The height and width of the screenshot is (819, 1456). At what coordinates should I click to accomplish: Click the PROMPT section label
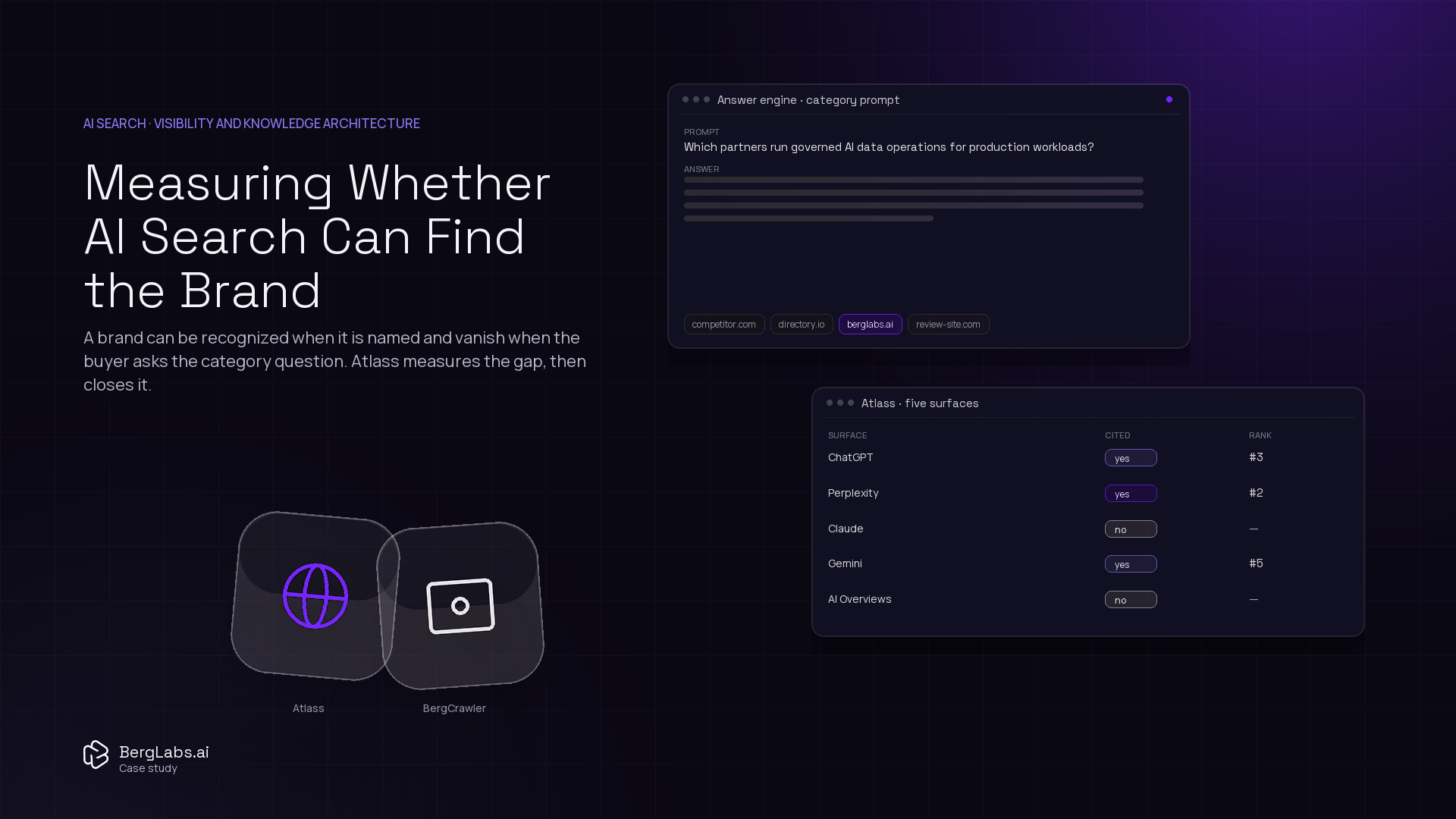click(x=701, y=132)
